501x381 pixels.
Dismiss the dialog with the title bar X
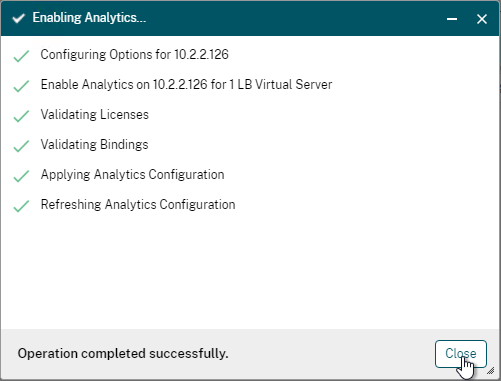click(482, 19)
